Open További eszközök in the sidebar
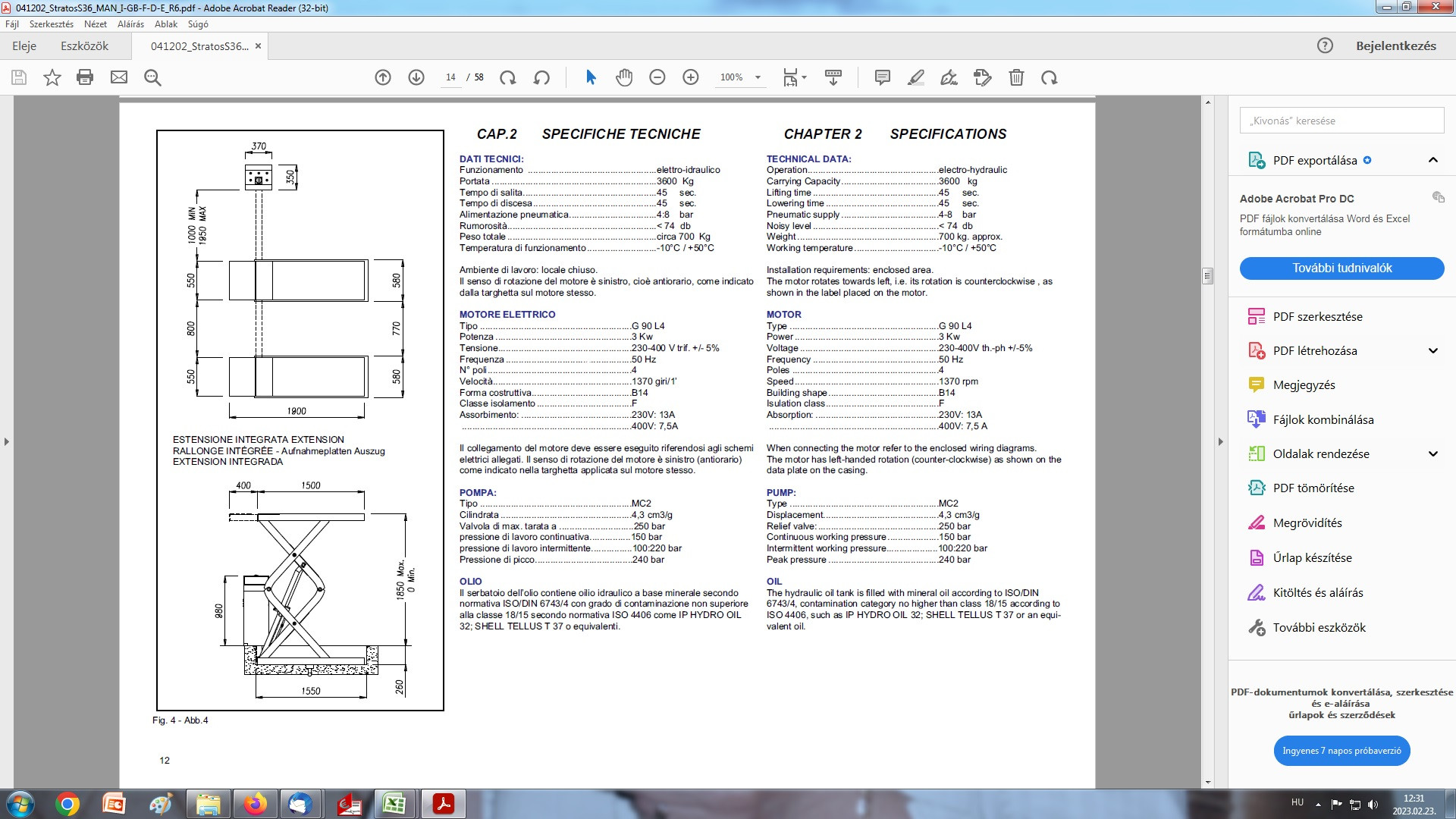1456x819 pixels. pos(1319,627)
